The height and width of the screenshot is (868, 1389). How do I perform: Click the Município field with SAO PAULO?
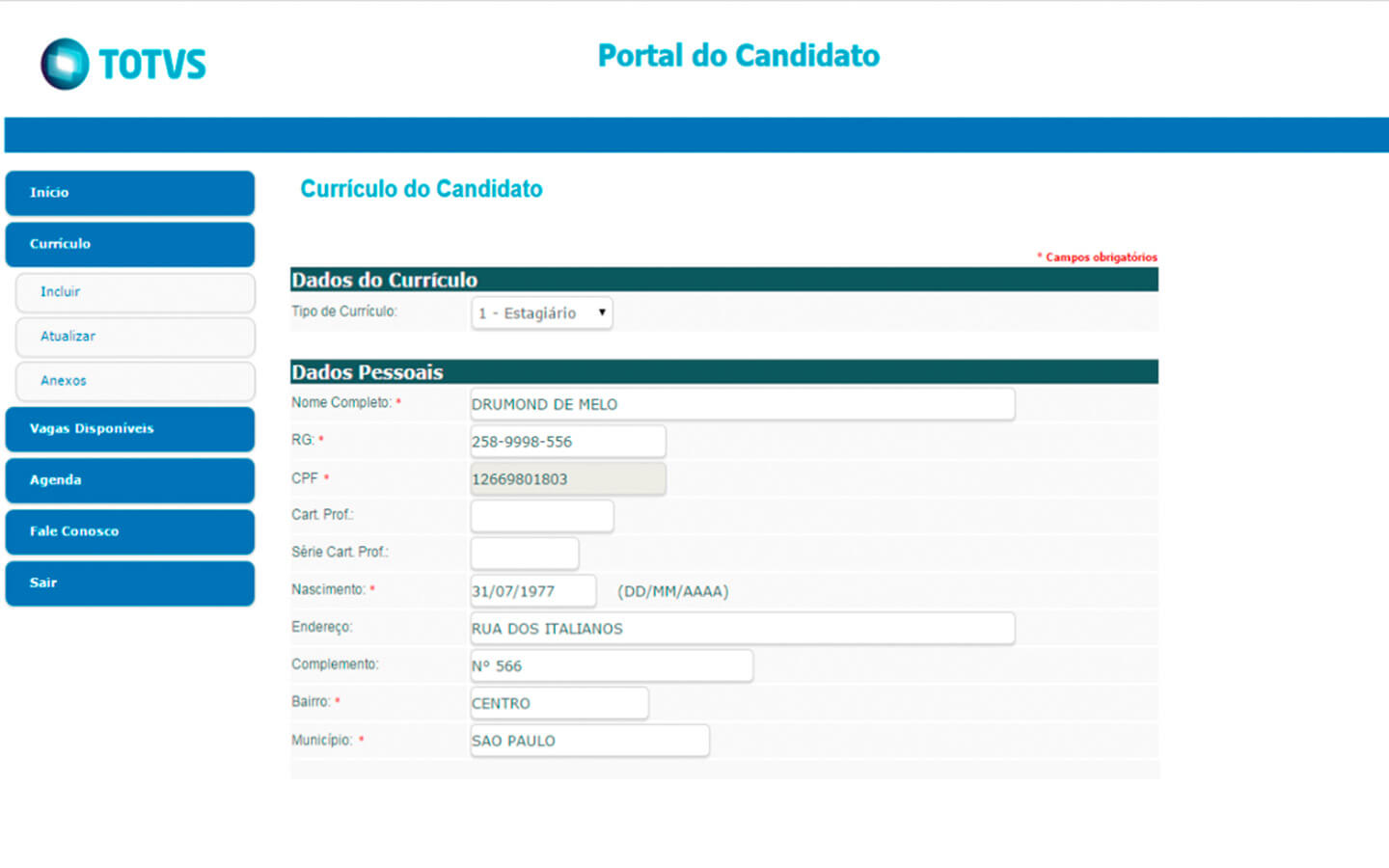(590, 741)
